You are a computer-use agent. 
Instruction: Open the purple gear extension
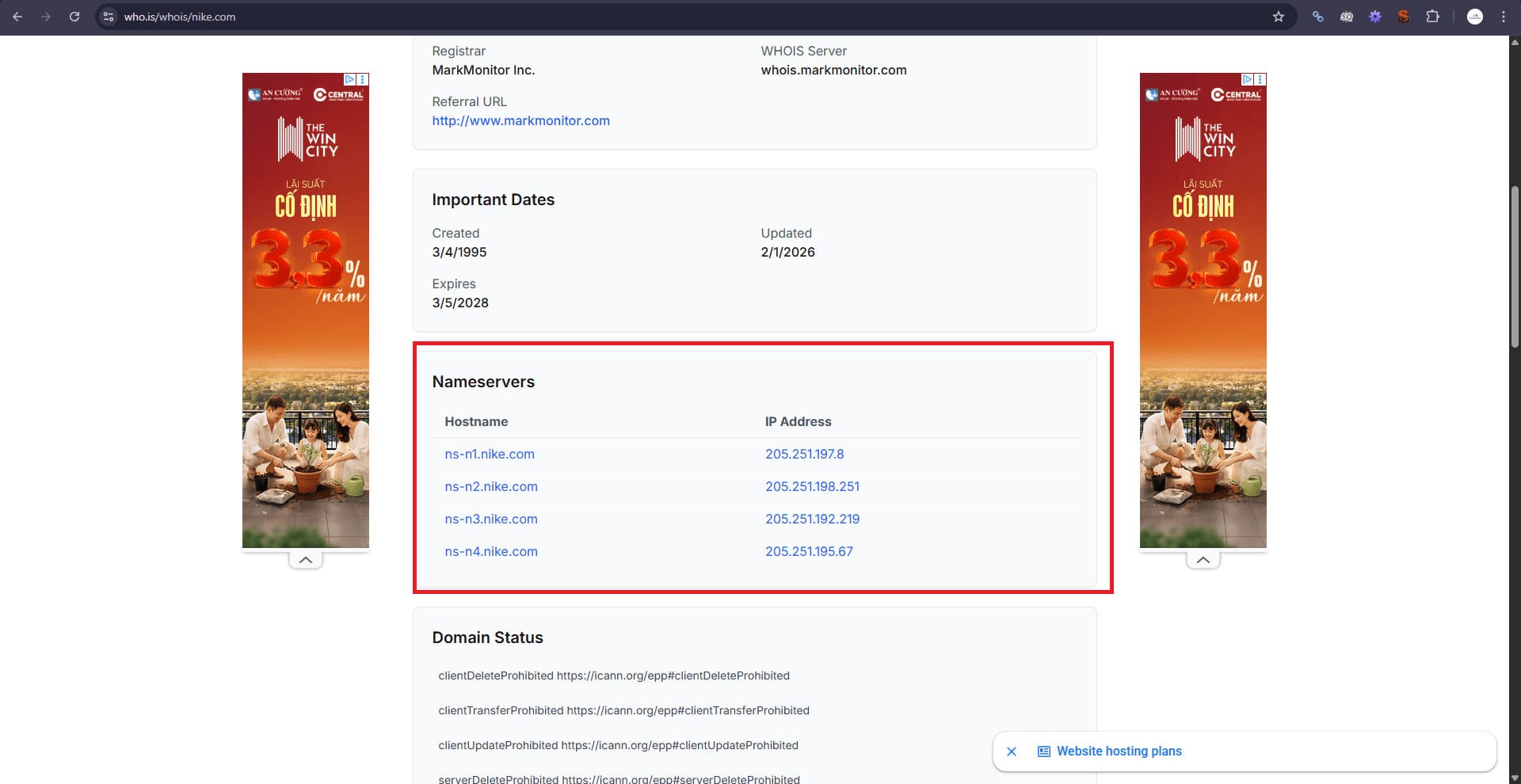1374,17
